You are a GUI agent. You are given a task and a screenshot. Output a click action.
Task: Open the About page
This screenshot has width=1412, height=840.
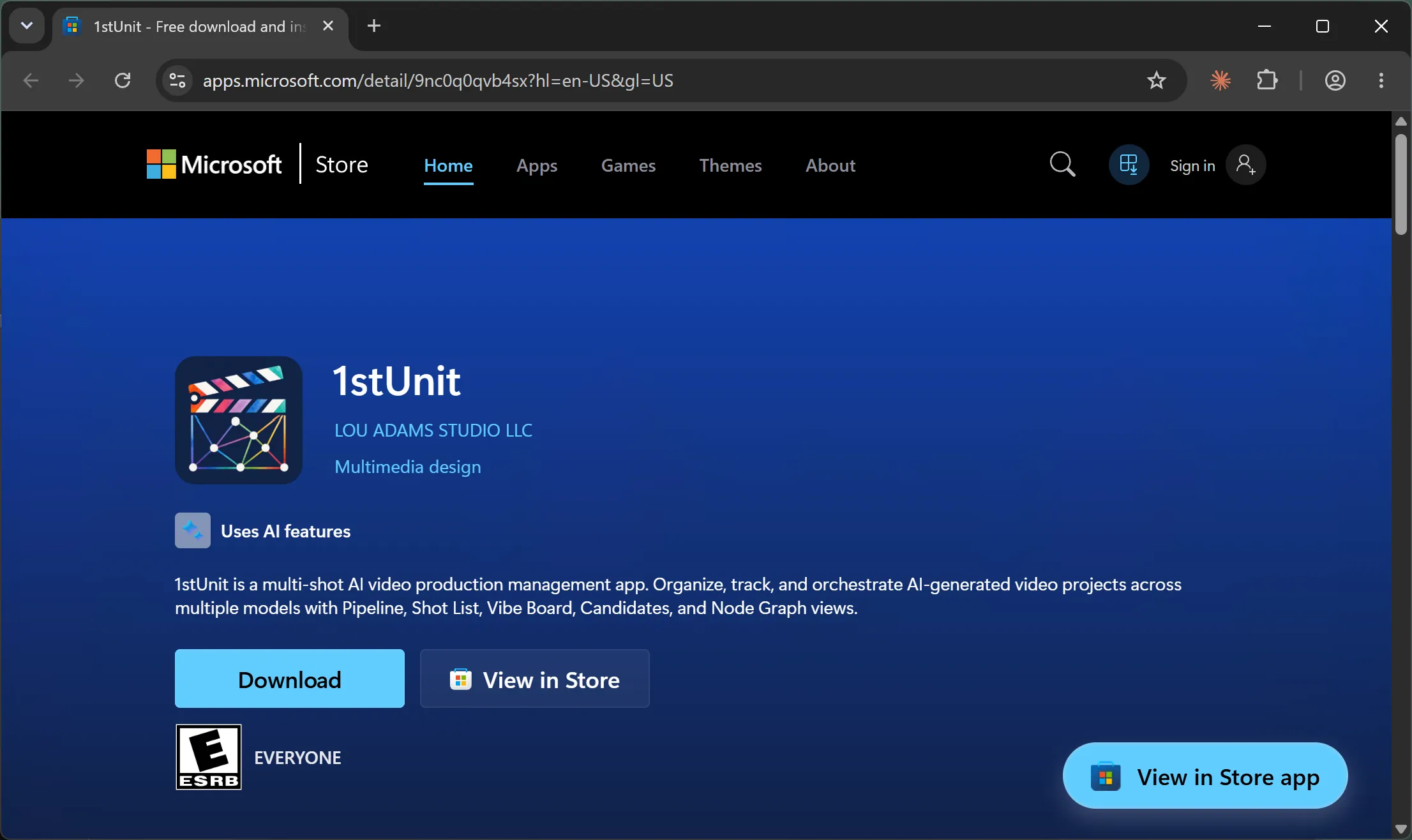(830, 165)
